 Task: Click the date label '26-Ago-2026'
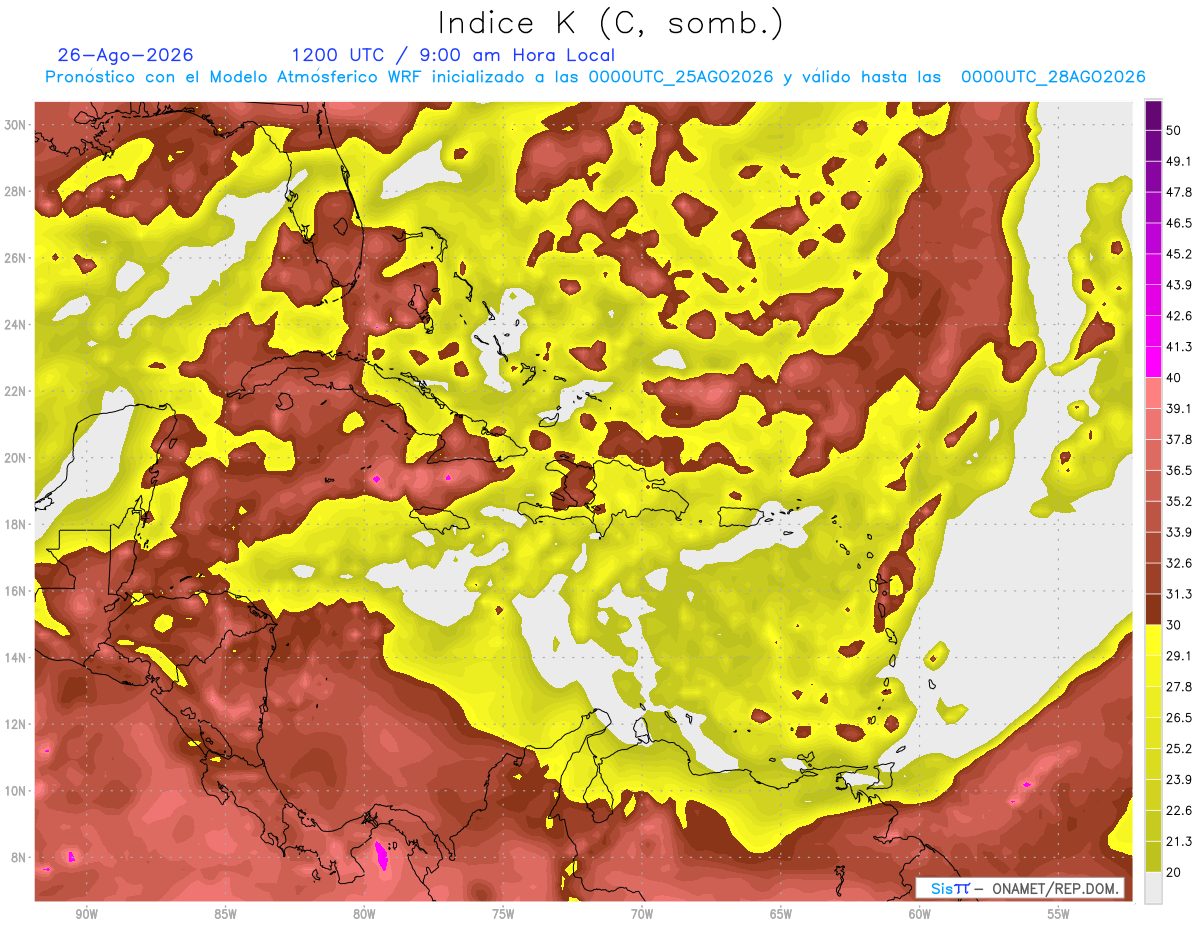(125, 55)
